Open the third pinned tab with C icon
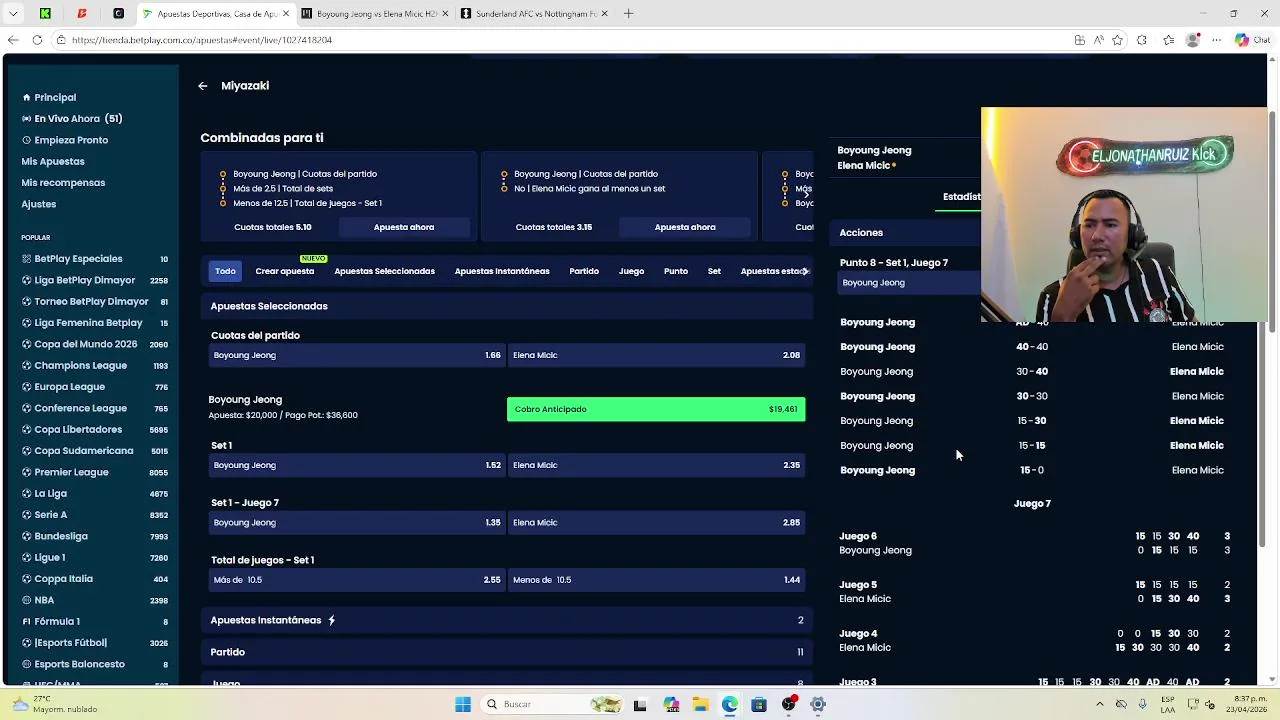 [x=118, y=14]
